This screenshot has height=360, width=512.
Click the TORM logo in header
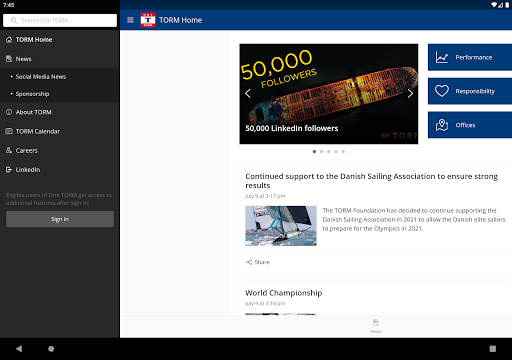[148, 20]
